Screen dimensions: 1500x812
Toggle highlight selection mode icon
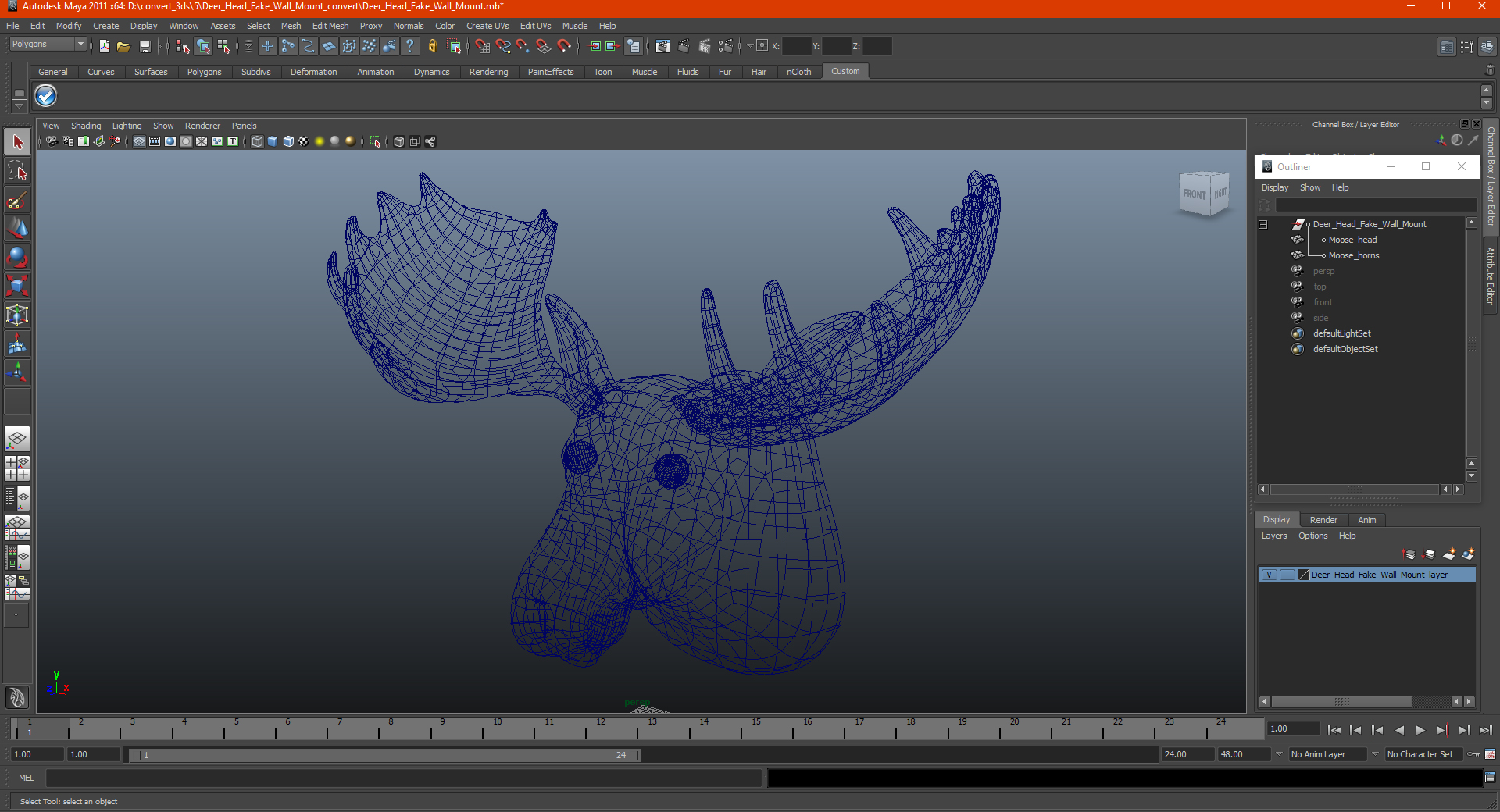[x=454, y=47]
